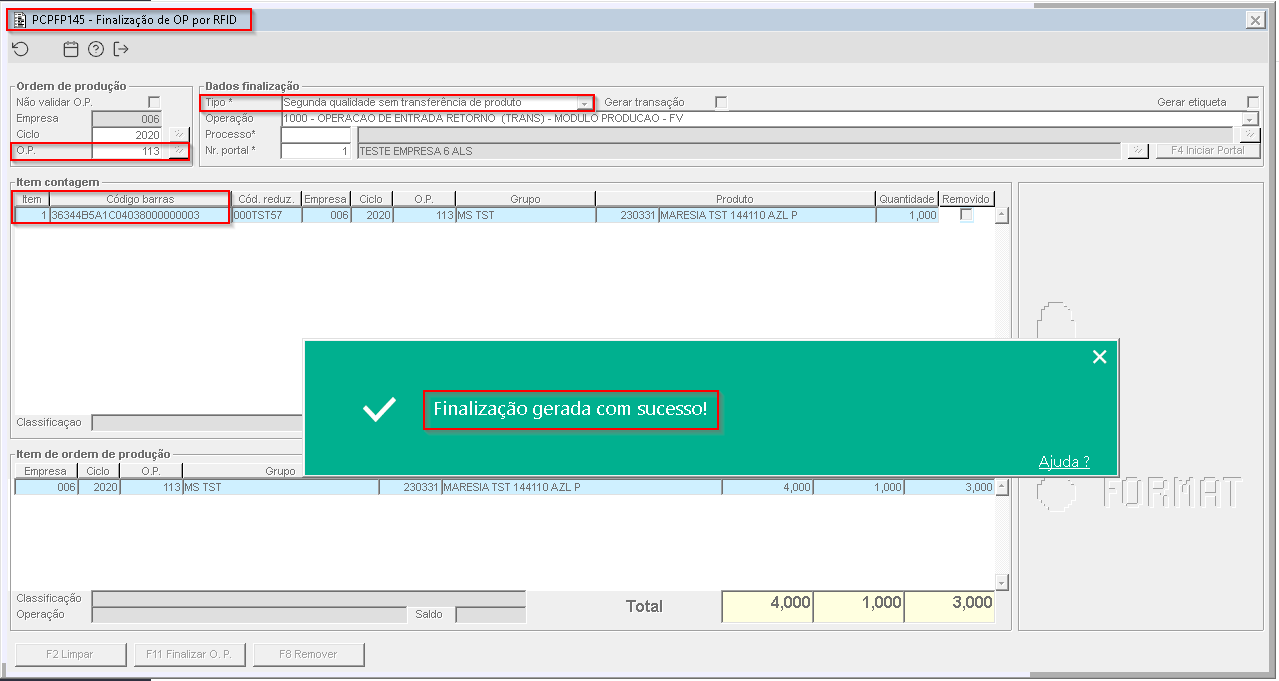This screenshot has width=1279, height=681.
Task: Click the refresh/undo toolbar icon
Action: point(20,49)
